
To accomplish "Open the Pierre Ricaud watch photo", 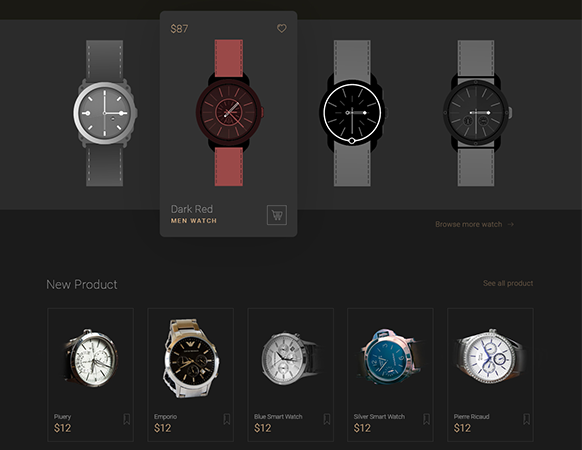I will coord(490,356).
